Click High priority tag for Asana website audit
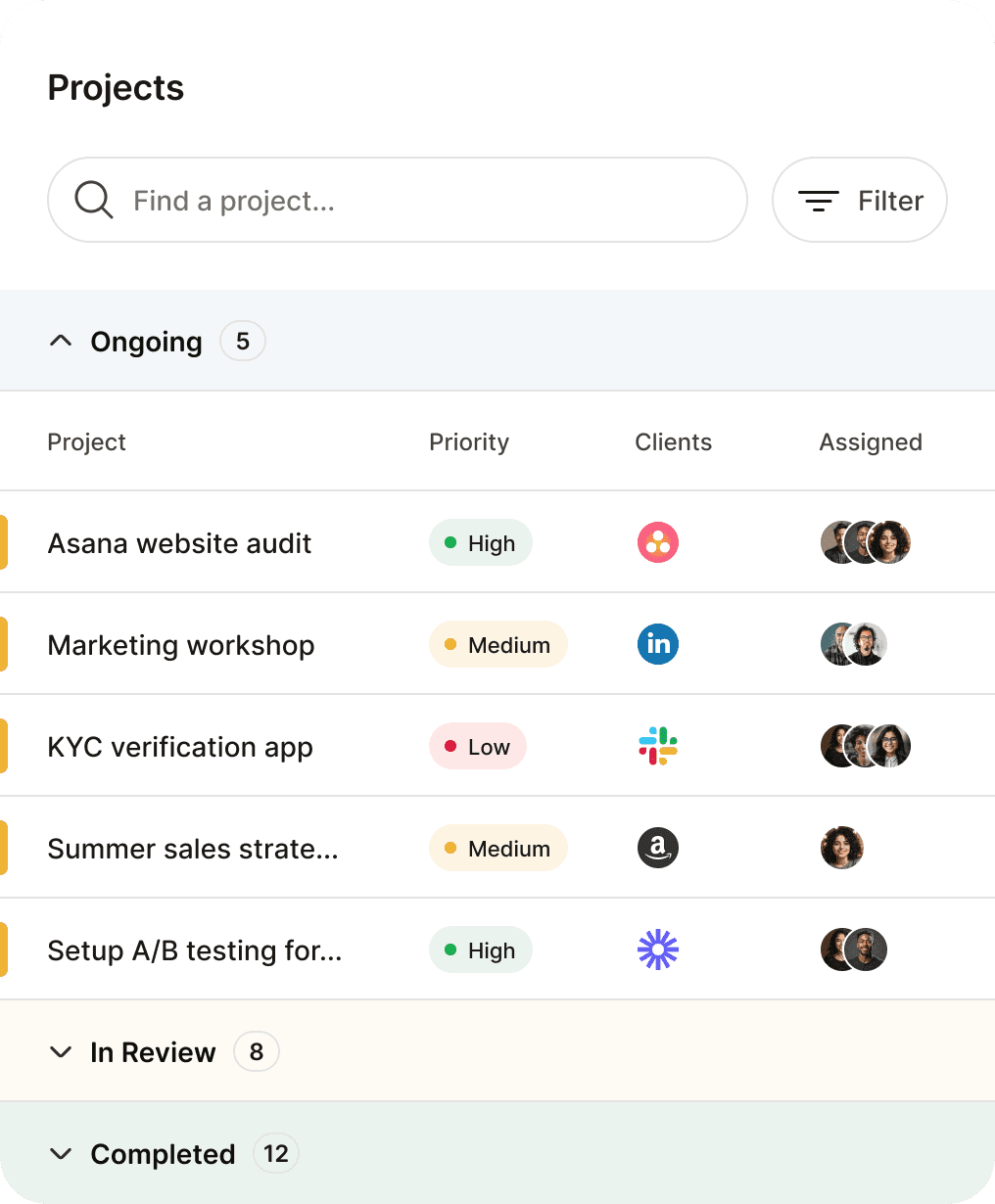 click(x=481, y=542)
